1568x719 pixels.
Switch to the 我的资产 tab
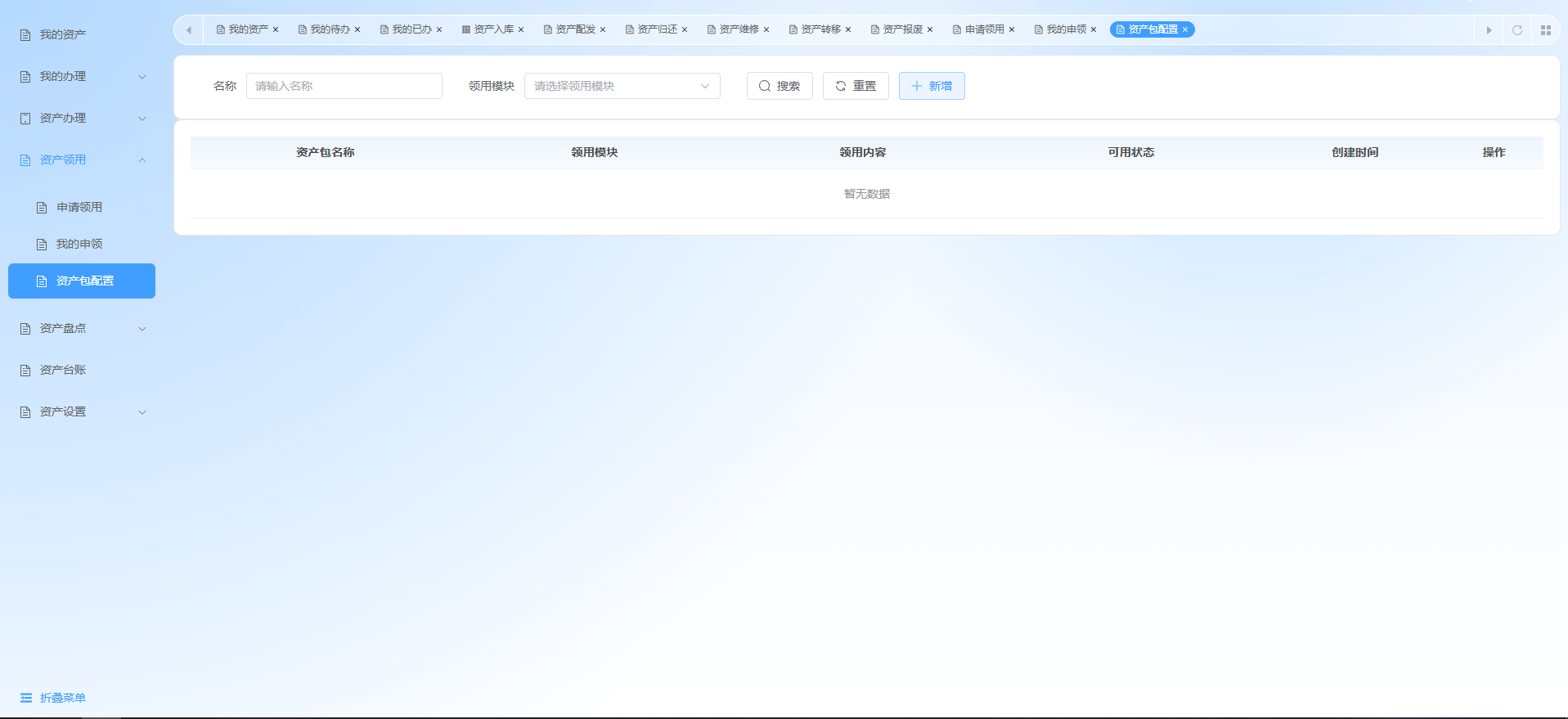tap(248, 29)
